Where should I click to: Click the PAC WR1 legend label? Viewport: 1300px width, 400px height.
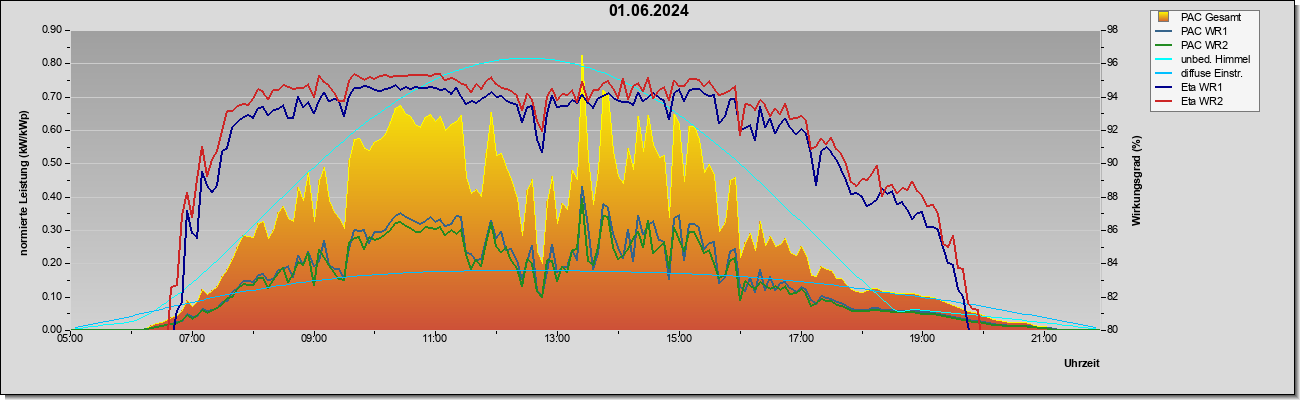(1205, 31)
